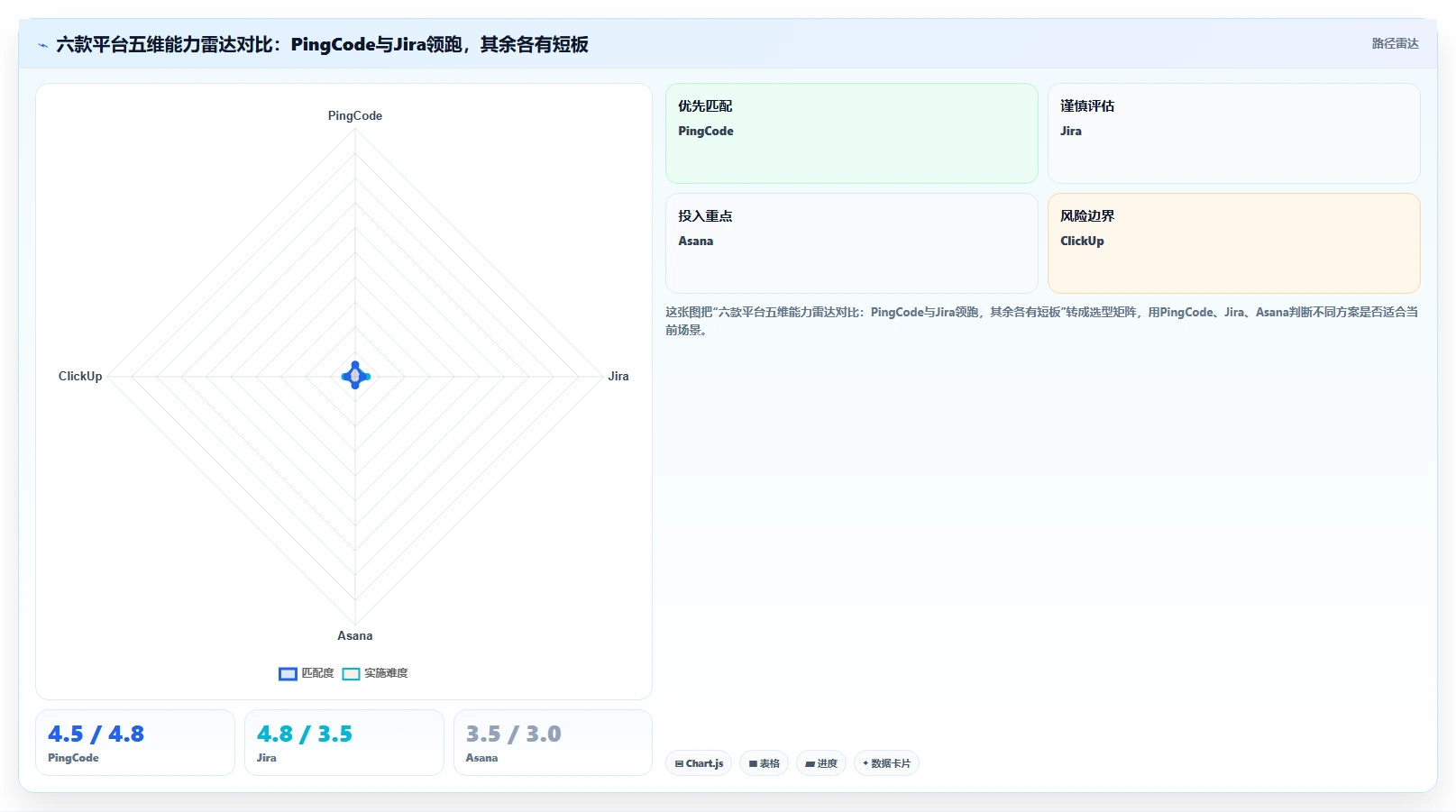The width and height of the screenshot is (1456, 812).
Task: Click the 实施难度 legend label
Action: pyautogui.click(x=386, y=673)
